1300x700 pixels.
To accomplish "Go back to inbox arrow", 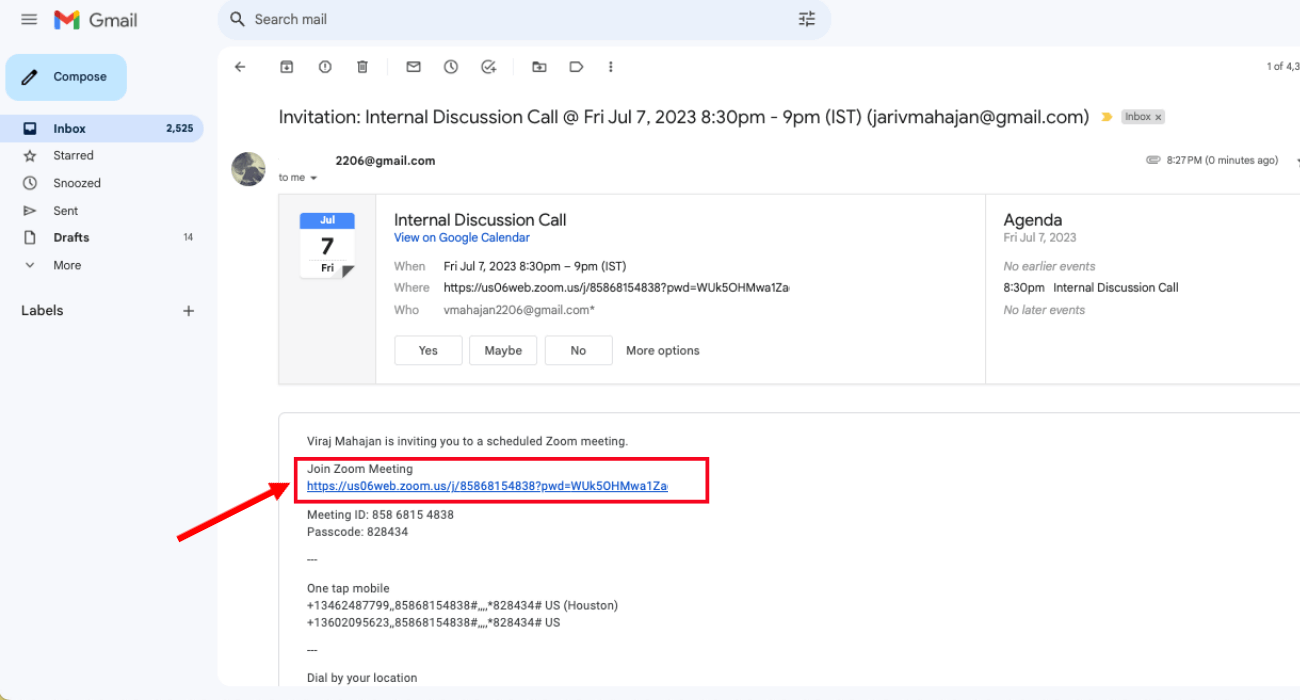I will pos(240,67).
